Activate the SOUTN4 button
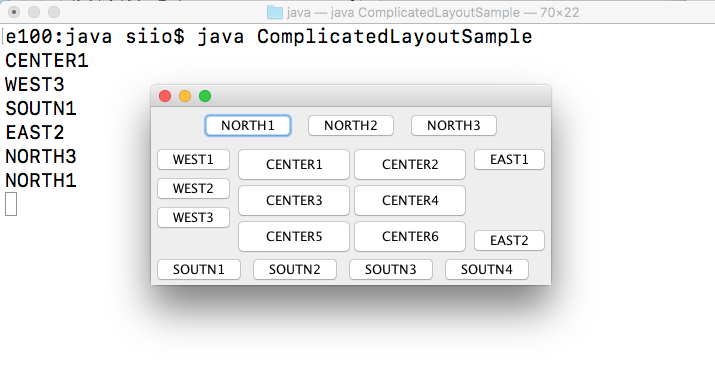This screenshot has height=375, width=715. pos(487,270)
